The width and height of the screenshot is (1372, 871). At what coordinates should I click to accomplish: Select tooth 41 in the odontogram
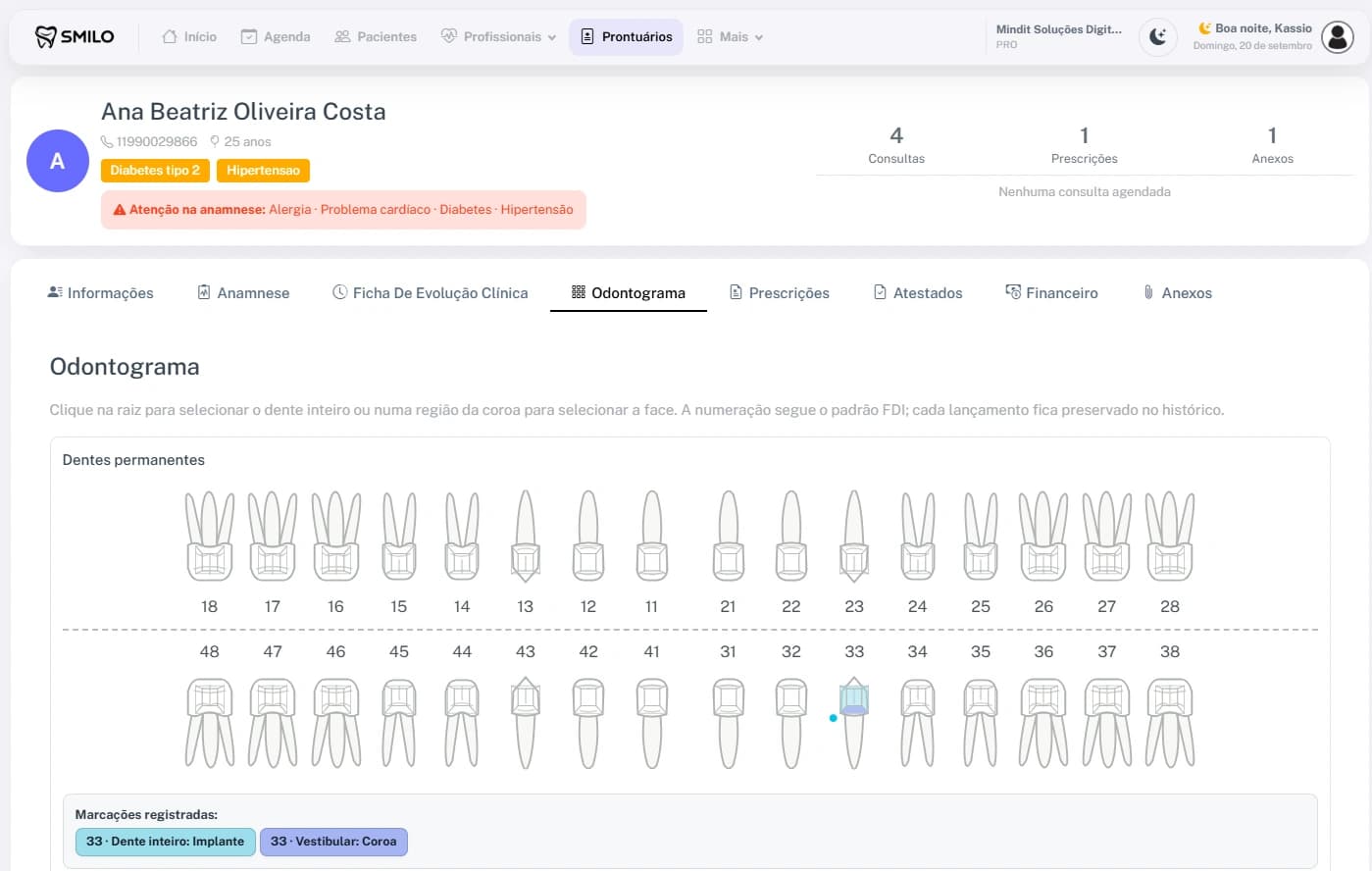[652, 723]
